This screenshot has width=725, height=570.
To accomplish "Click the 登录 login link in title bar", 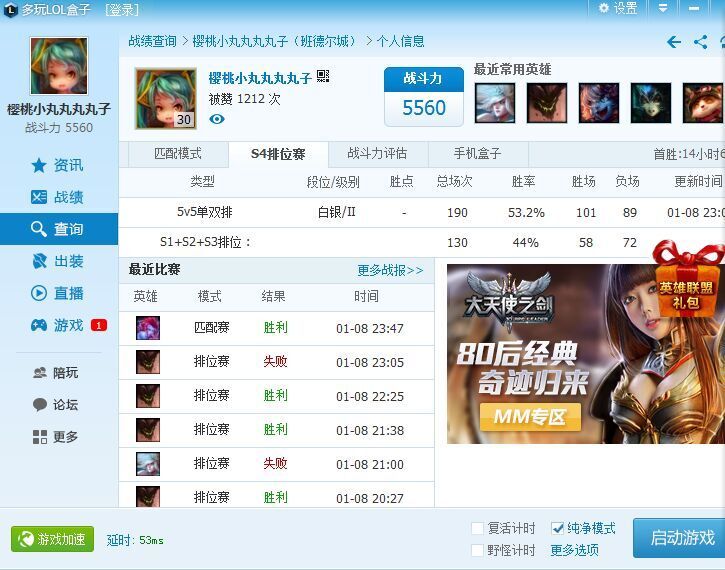I will [122, 9].
